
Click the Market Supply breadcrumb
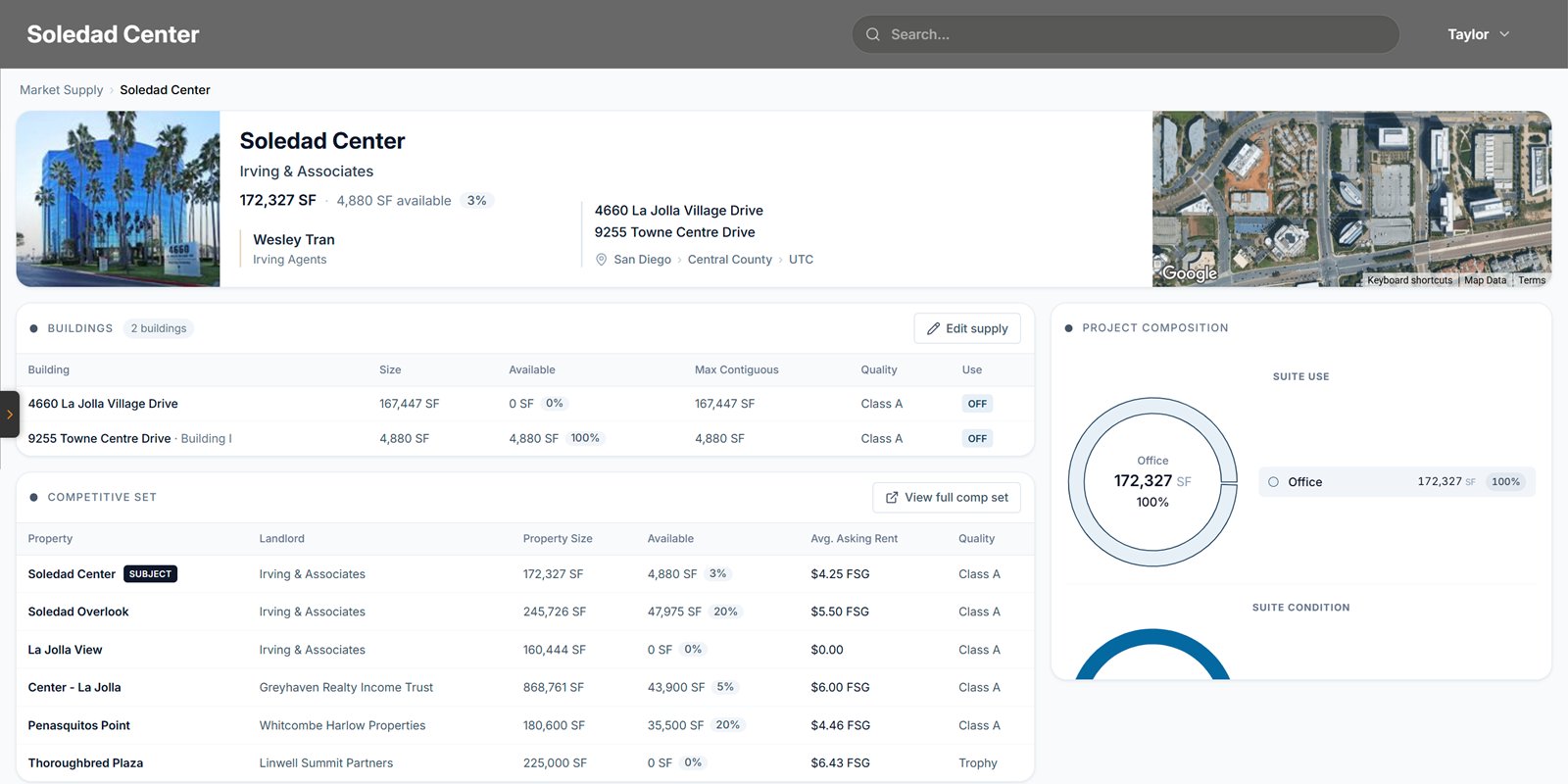(x=61, y=90)
